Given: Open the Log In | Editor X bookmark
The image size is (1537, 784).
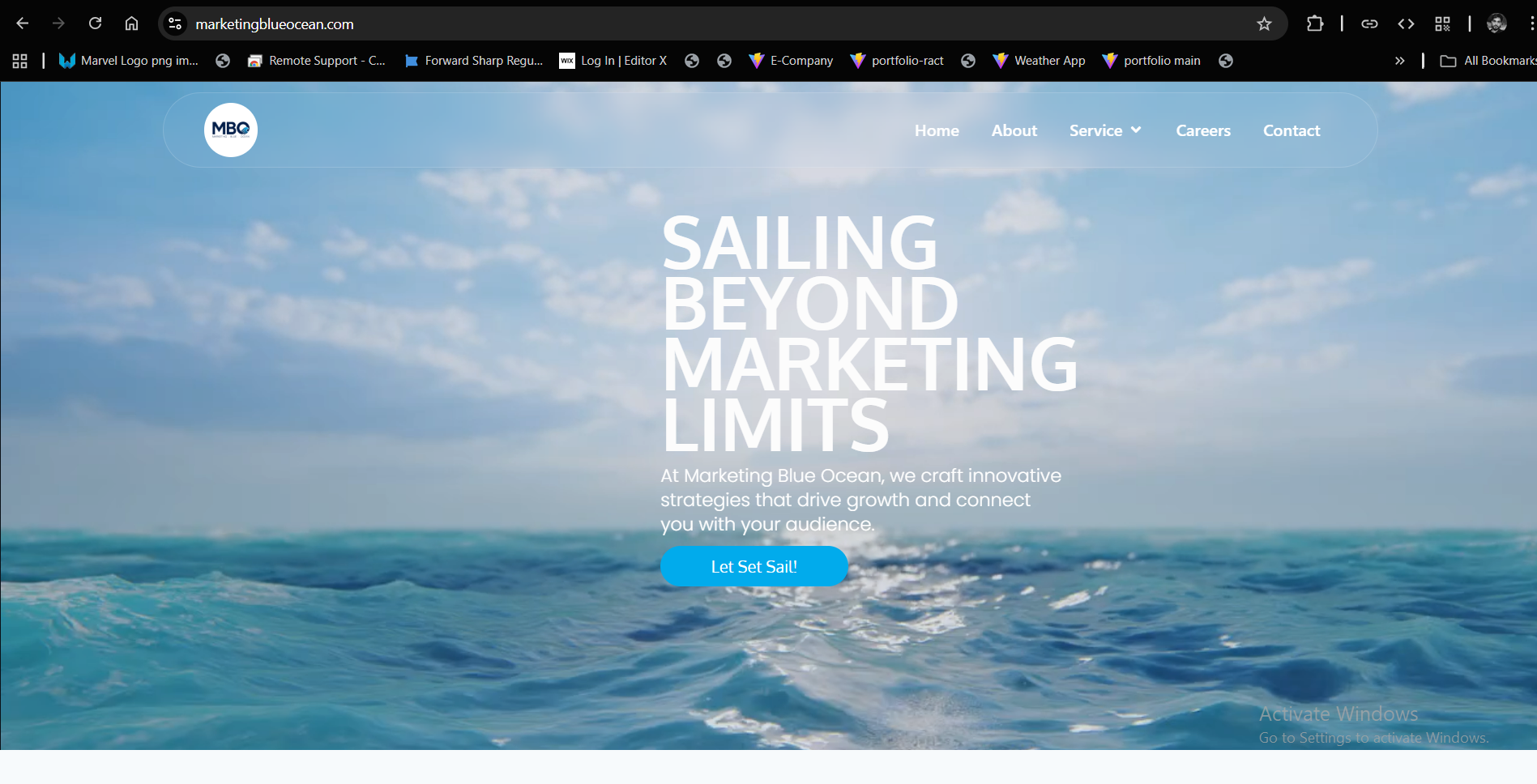Looking at the screenshot, I should [x=613, y=61].
